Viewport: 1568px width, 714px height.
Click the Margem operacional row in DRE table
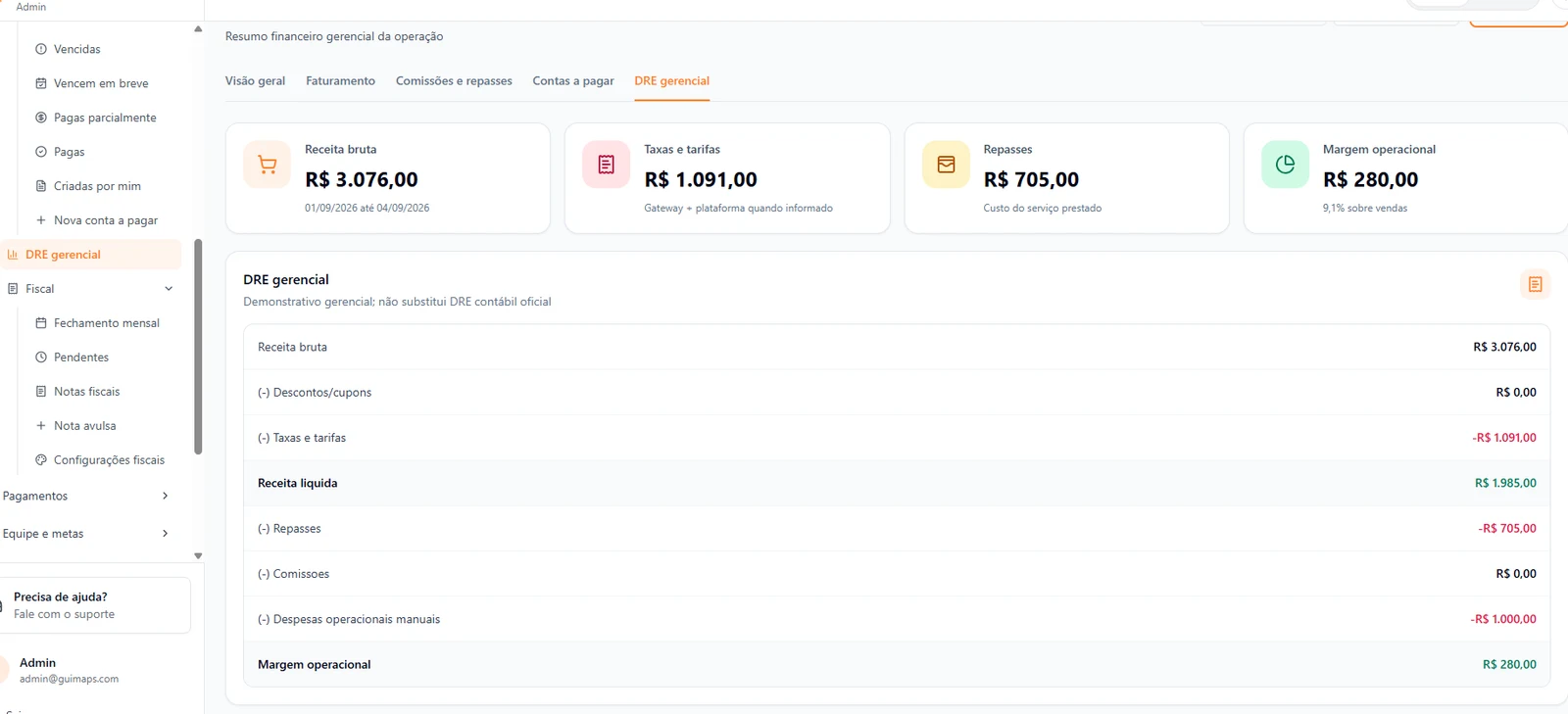tap(897, 664)
